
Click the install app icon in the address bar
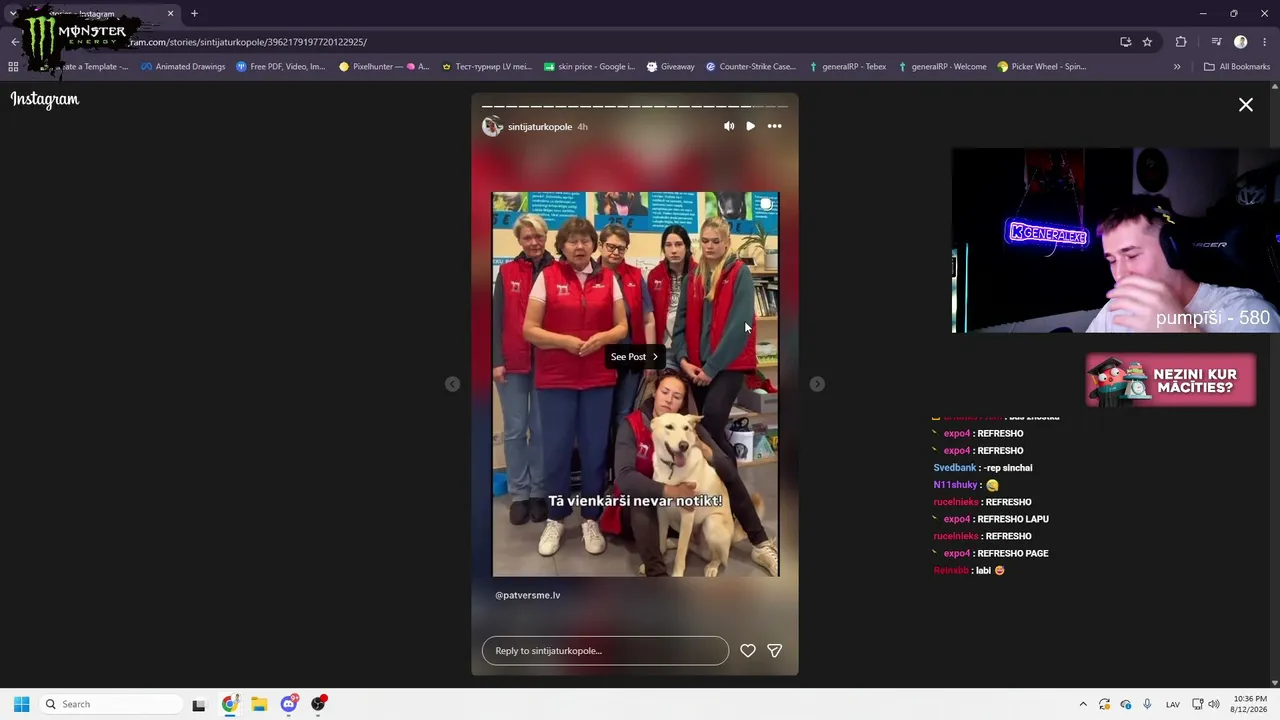click(1126, 42)
